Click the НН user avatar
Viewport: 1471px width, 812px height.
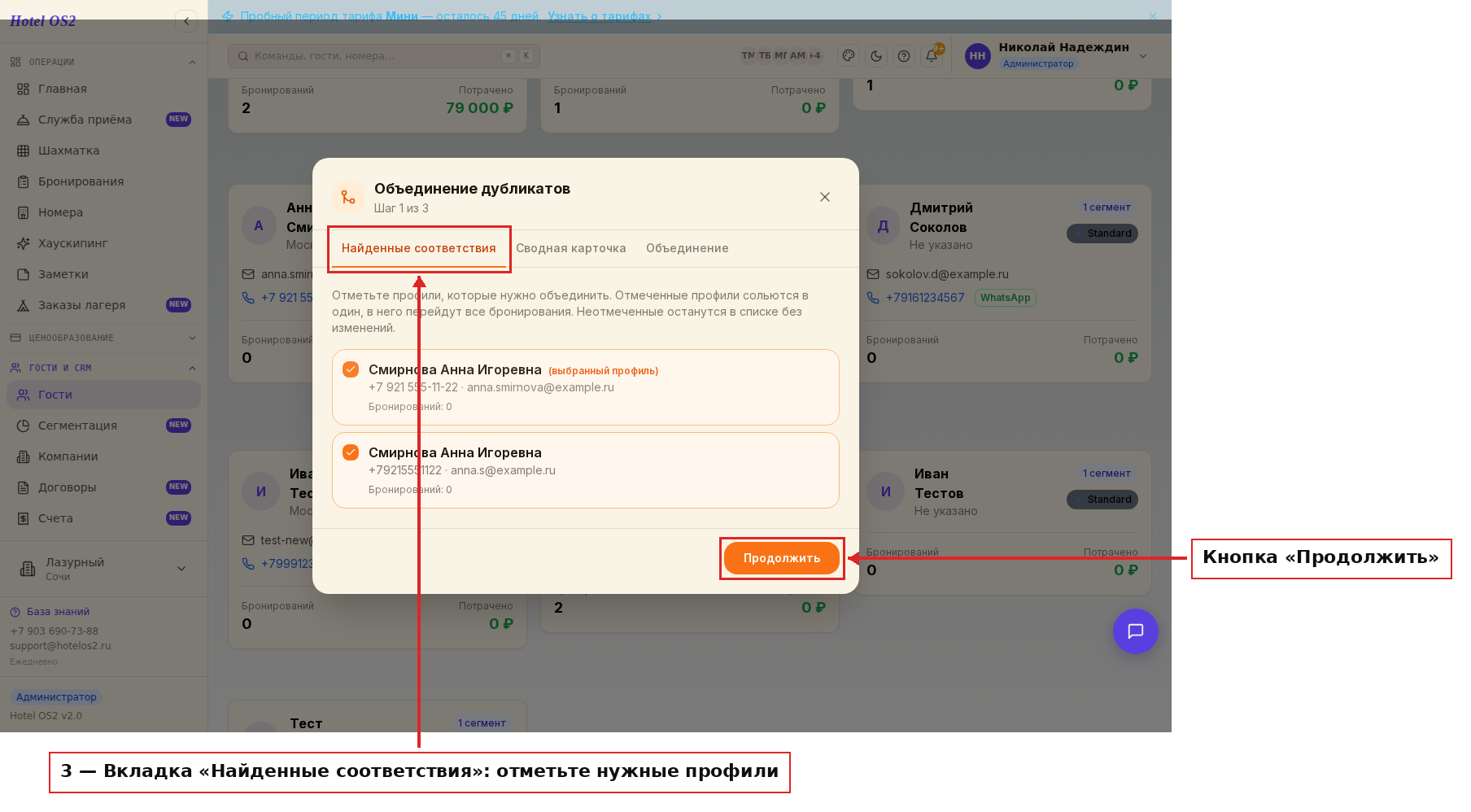[x=977, y=56]
